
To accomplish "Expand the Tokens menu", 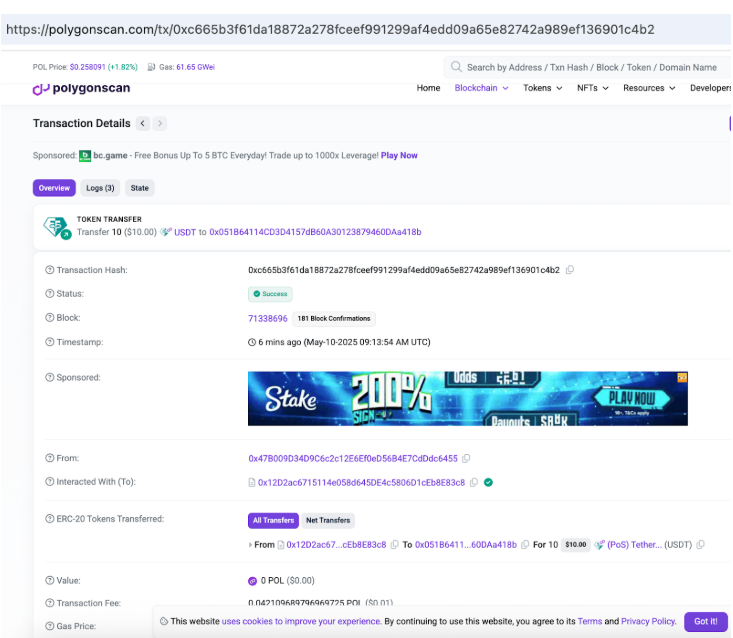I will click(543, 88).
